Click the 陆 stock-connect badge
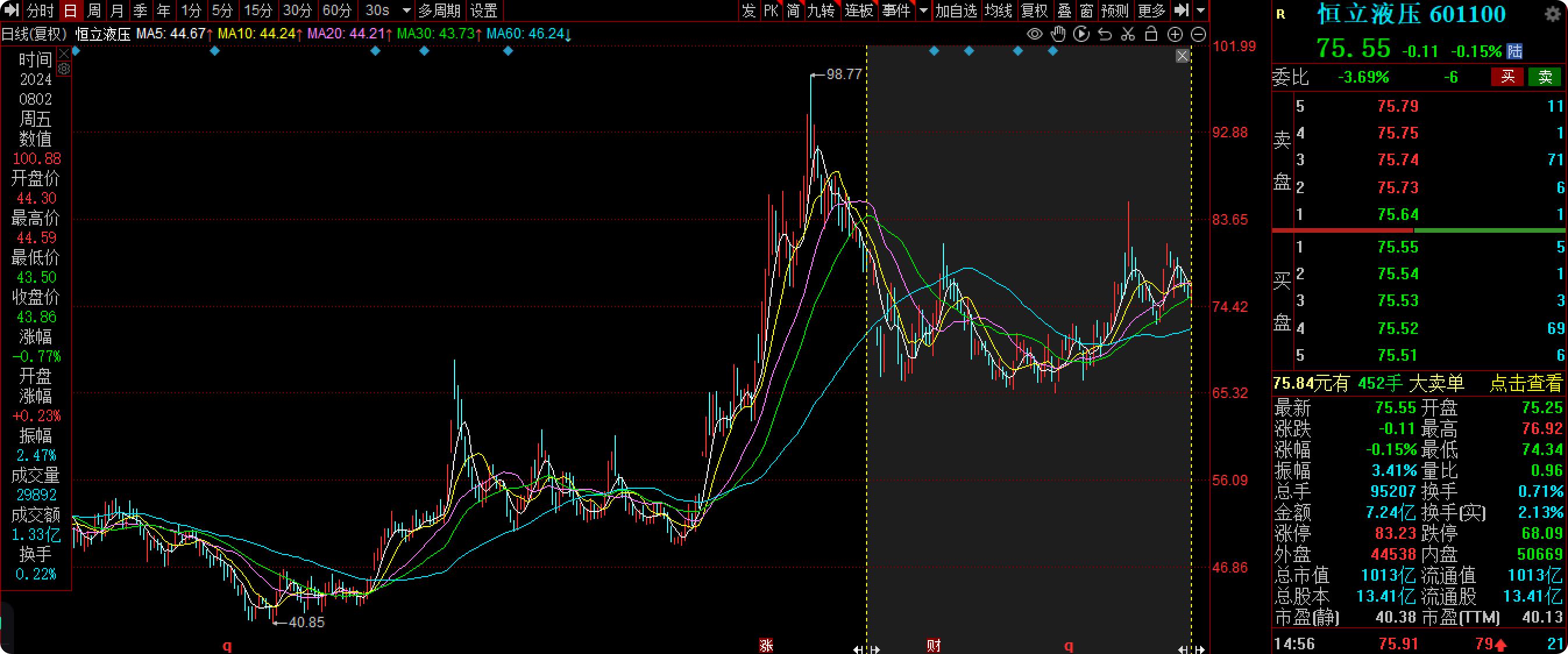Image resolution: width=1568 pixels, height=654 pixels. (1514, 51)
